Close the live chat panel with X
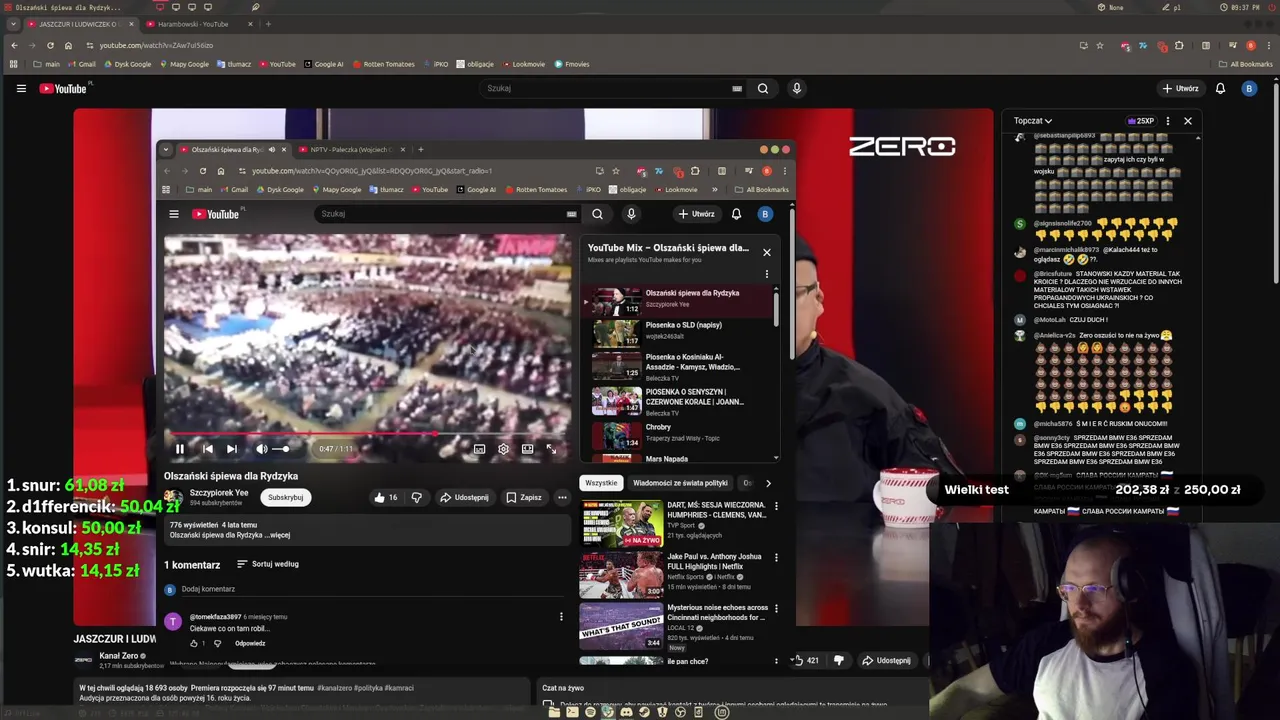This screenshot has width=1280, height=720. pyautogui.click(x=1187, y=121)
